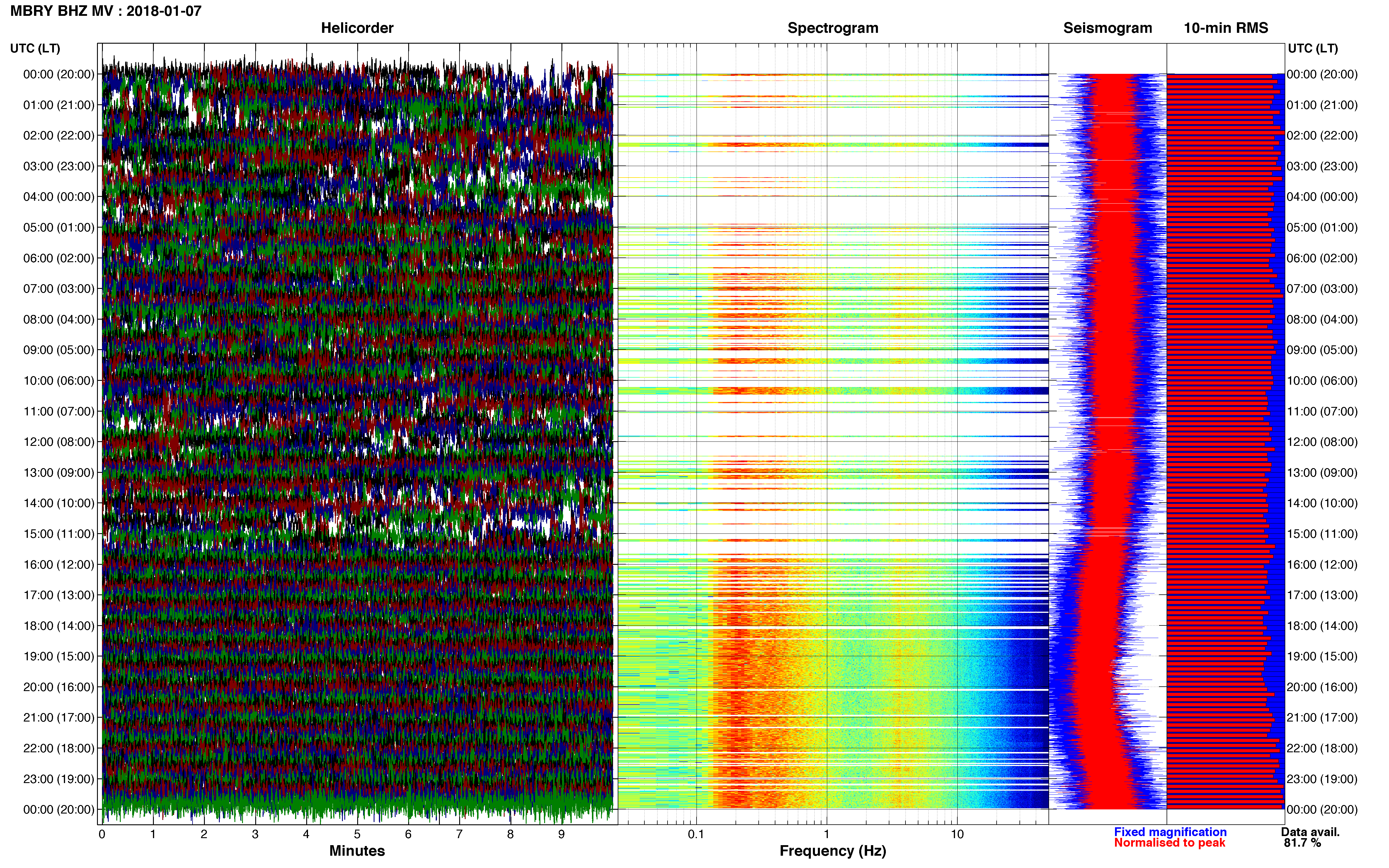Screen dimensions: 1389x868
Task: Pick tick "6" on the Minutes axis
Action: tap(408, 835)
